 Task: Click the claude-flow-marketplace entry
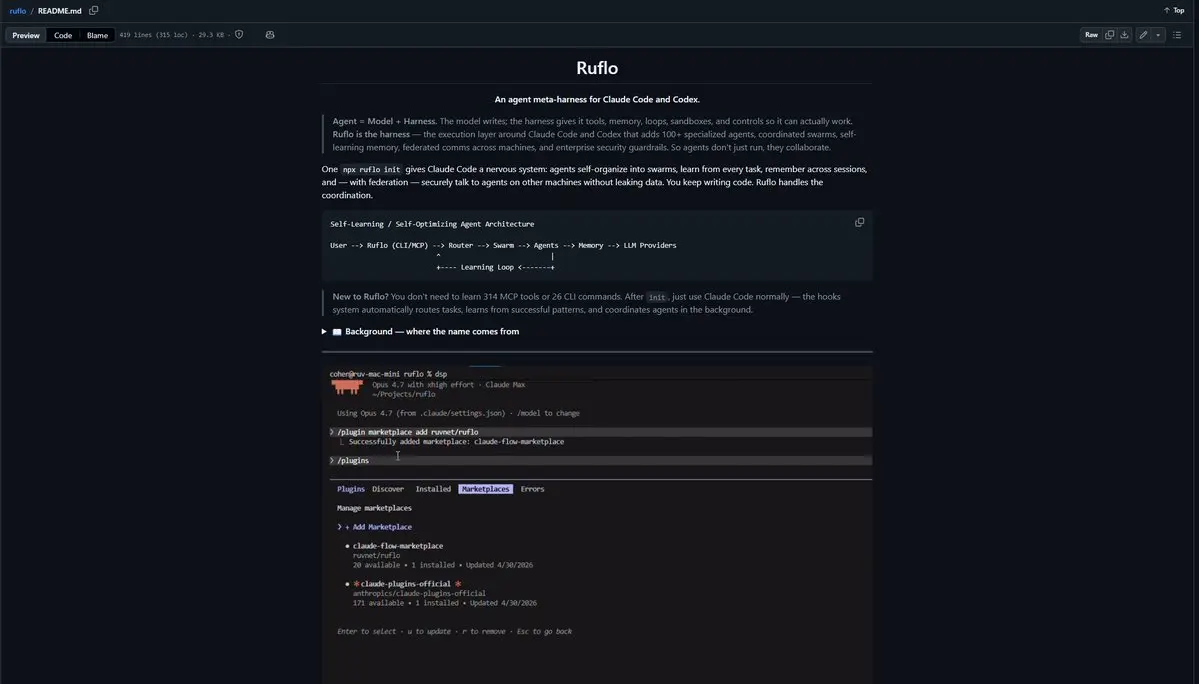click(398, 546)
